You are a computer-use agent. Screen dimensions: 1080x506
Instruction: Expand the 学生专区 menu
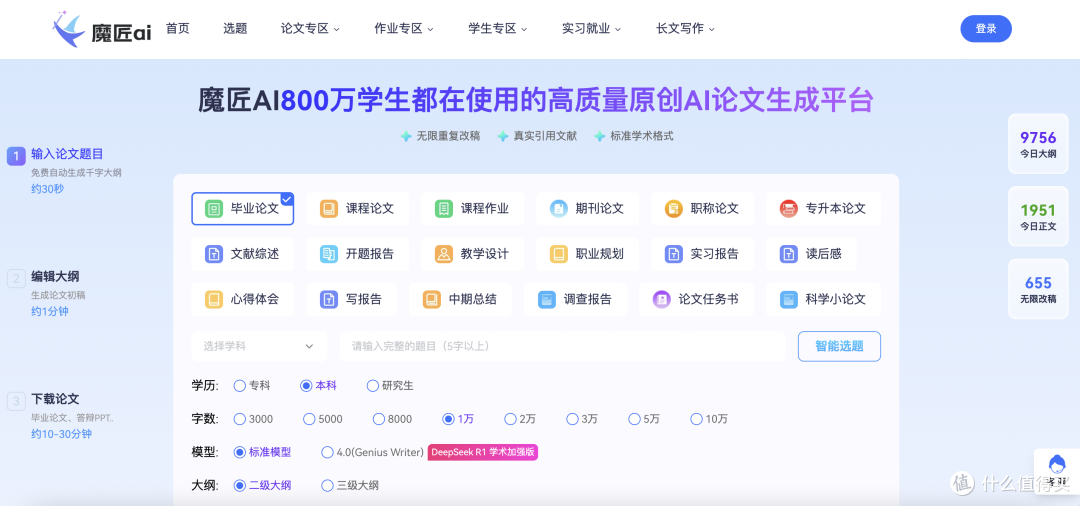click(497, 29)
